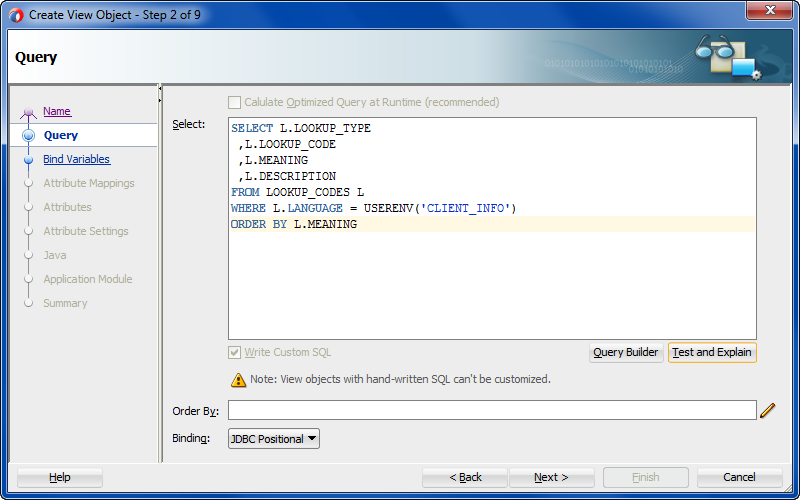Open the JDBC Positional binding dropdown

click(274, 439)
